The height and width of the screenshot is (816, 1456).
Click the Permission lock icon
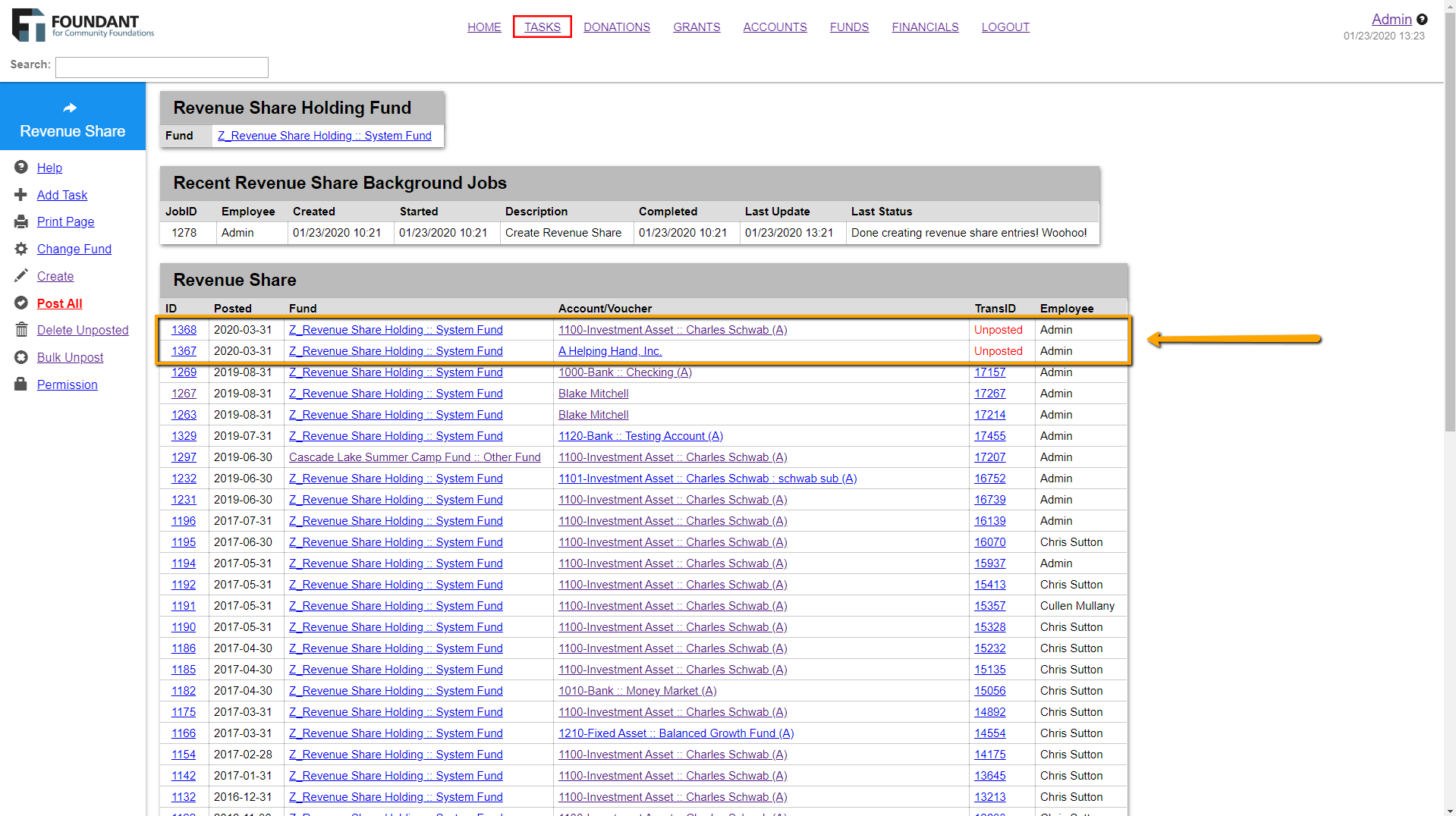pos(21,384)
